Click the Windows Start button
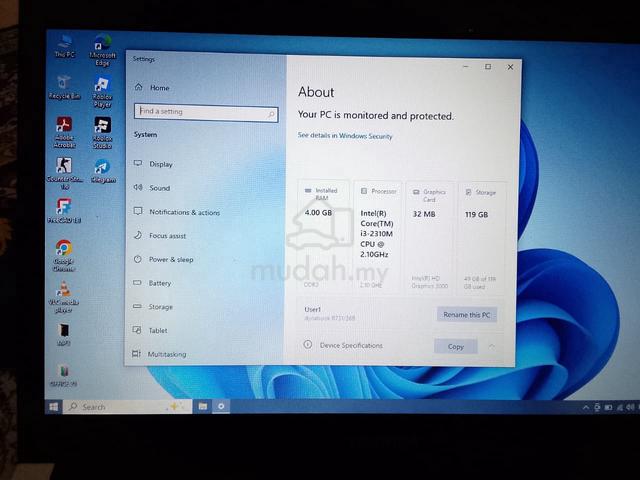The height and width of the screenshot is (480, 640). coord(53,407)
